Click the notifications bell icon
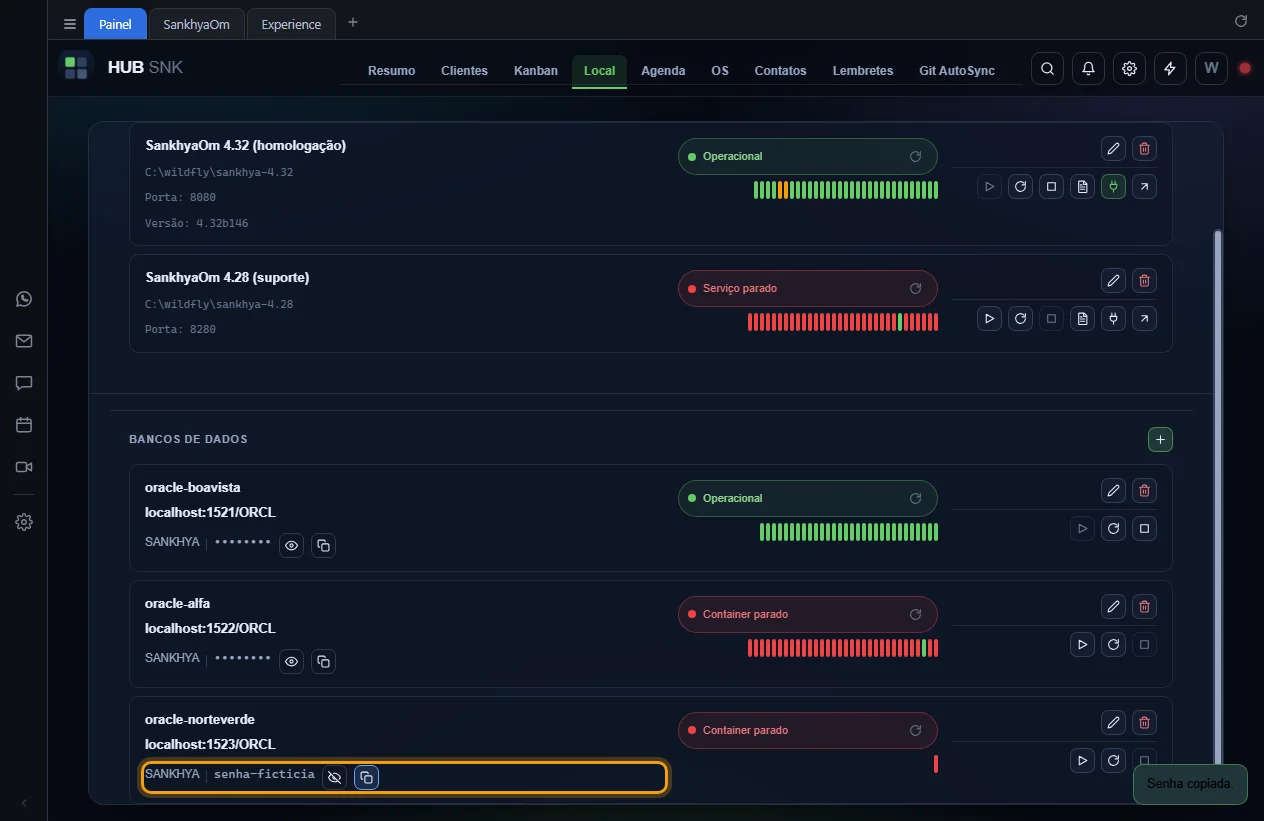1264x821 pixels. (1088, 69)
